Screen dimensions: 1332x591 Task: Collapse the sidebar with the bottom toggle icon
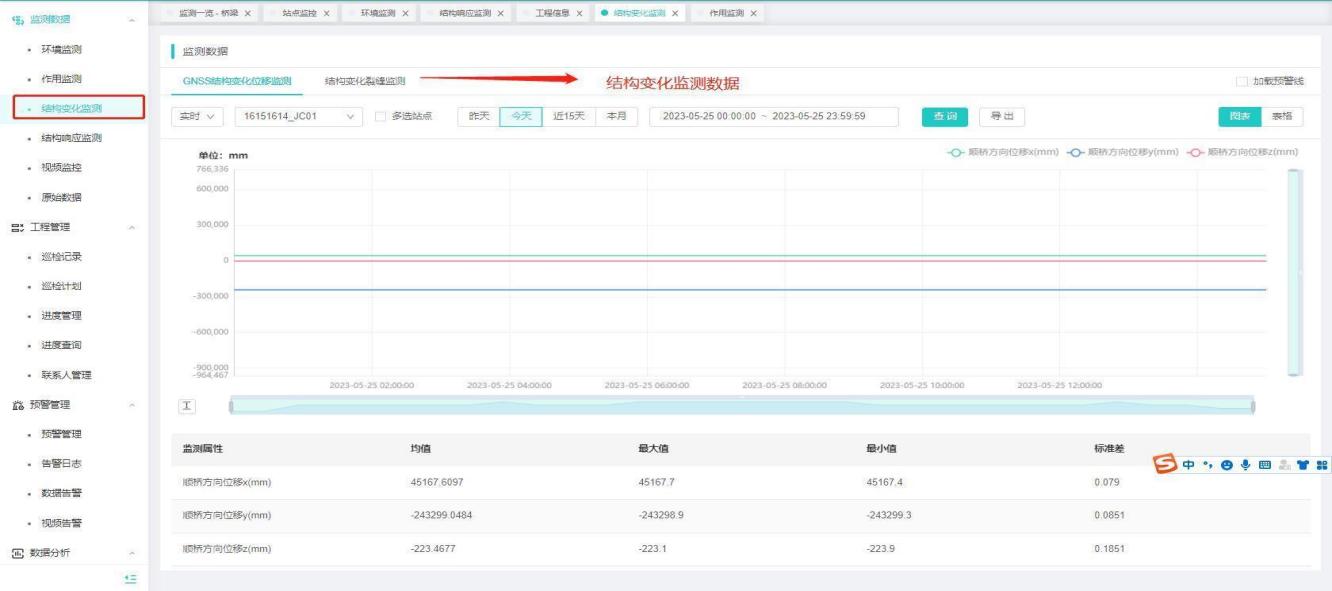tap(130, 578)
